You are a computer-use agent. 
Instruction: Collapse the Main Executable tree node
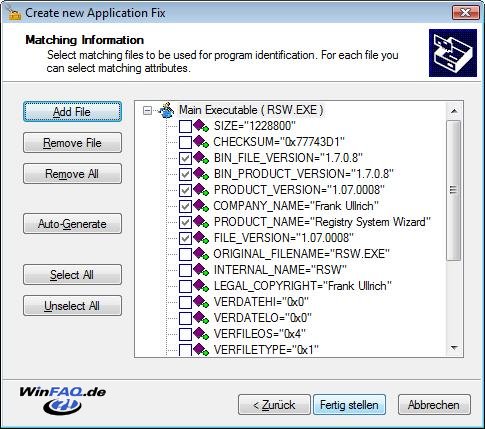(x=147, y=110)
